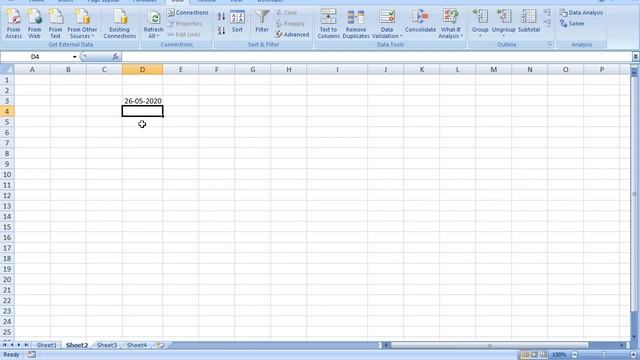Select cell D3 containing 26-05-2020
Viewport: 640px width, 360px height.
(142, 101)
